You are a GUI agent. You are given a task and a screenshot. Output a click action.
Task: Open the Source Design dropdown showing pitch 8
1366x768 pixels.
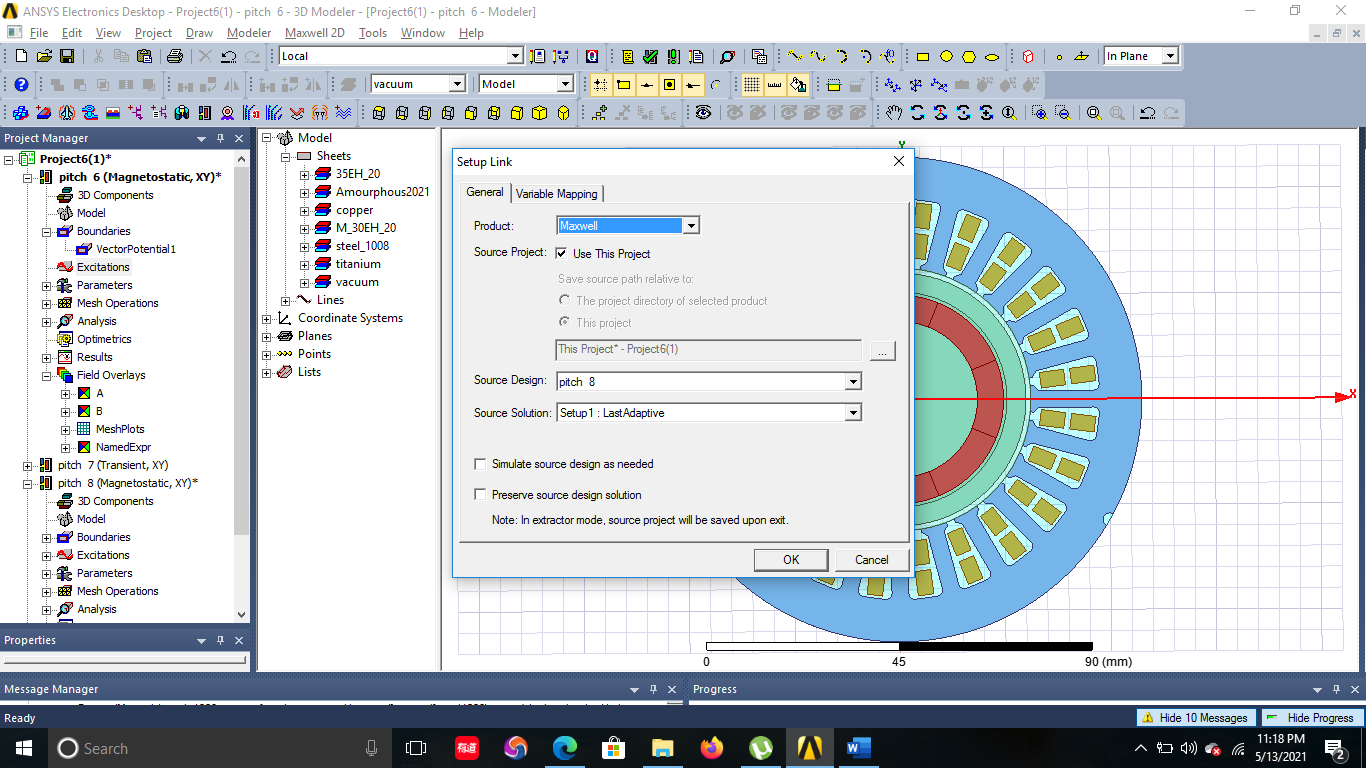(852, 381)
